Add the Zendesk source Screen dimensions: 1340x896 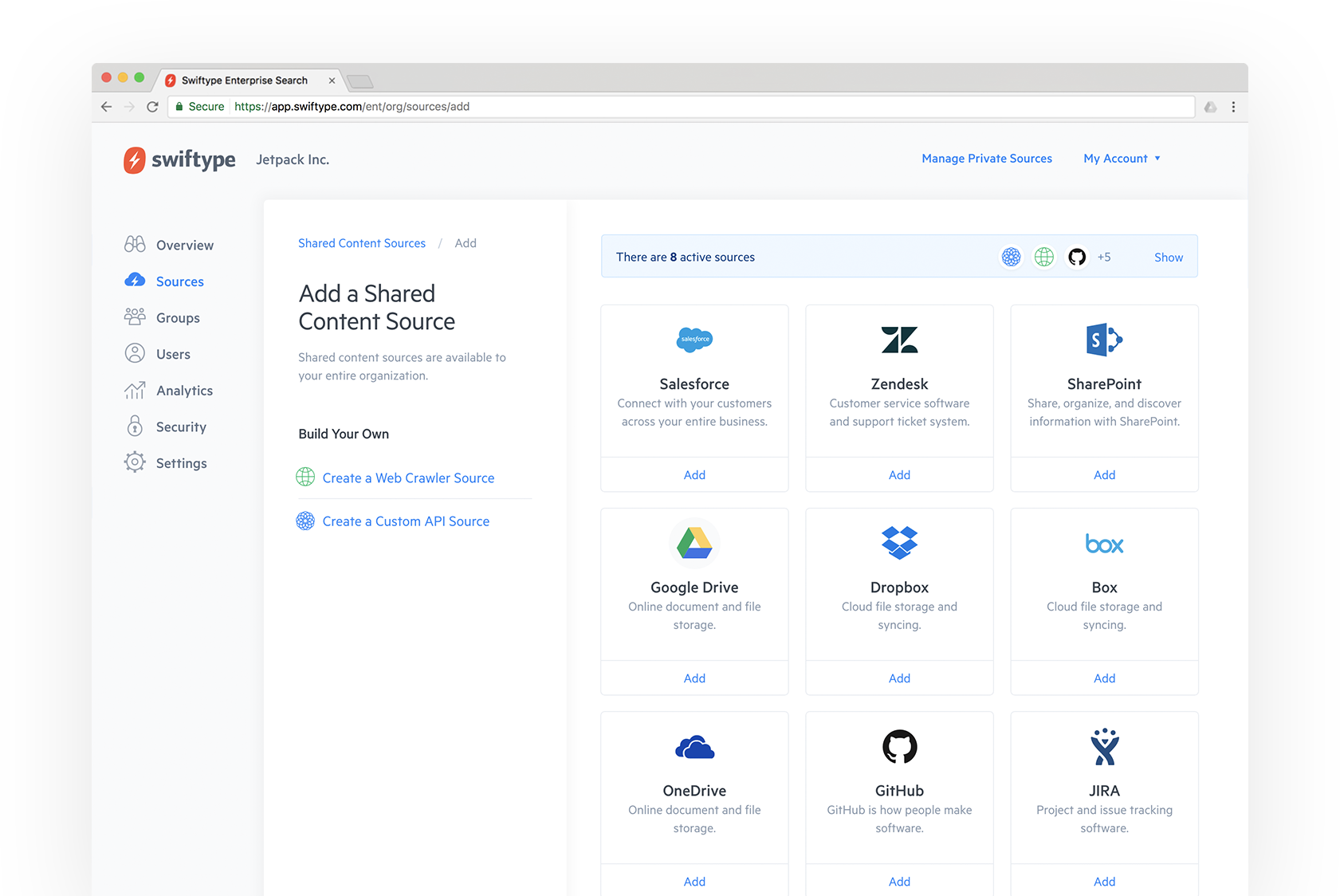coord(899,474)
